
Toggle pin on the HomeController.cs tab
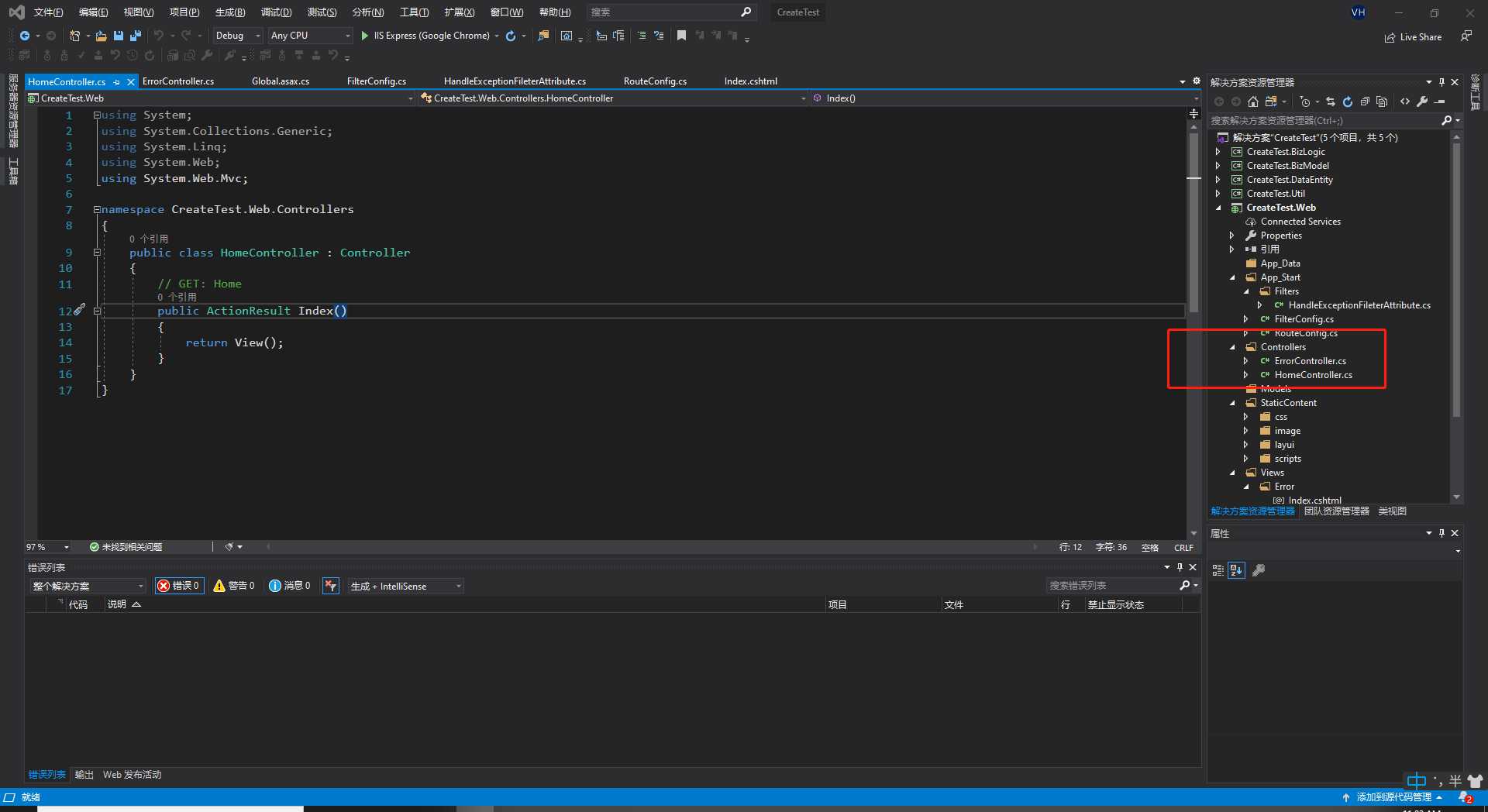click(x=117, y=82)
